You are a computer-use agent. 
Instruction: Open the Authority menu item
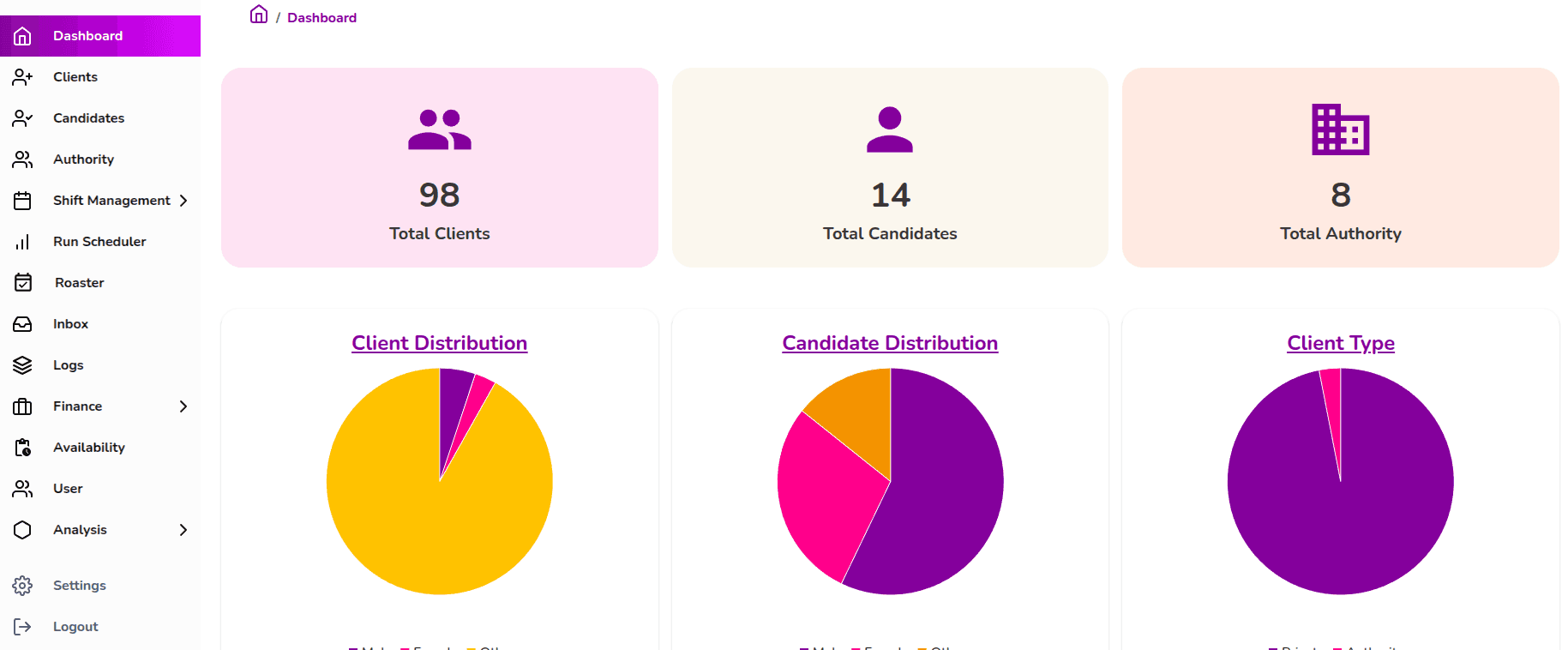point(83,159)
